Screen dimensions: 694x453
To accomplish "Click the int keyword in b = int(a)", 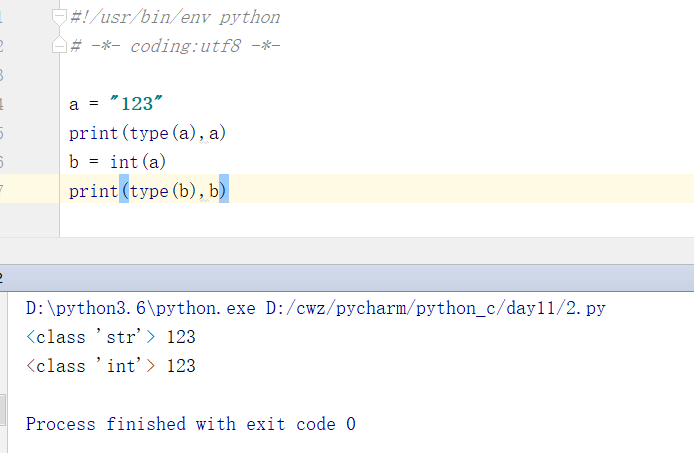I will [124, 162].
